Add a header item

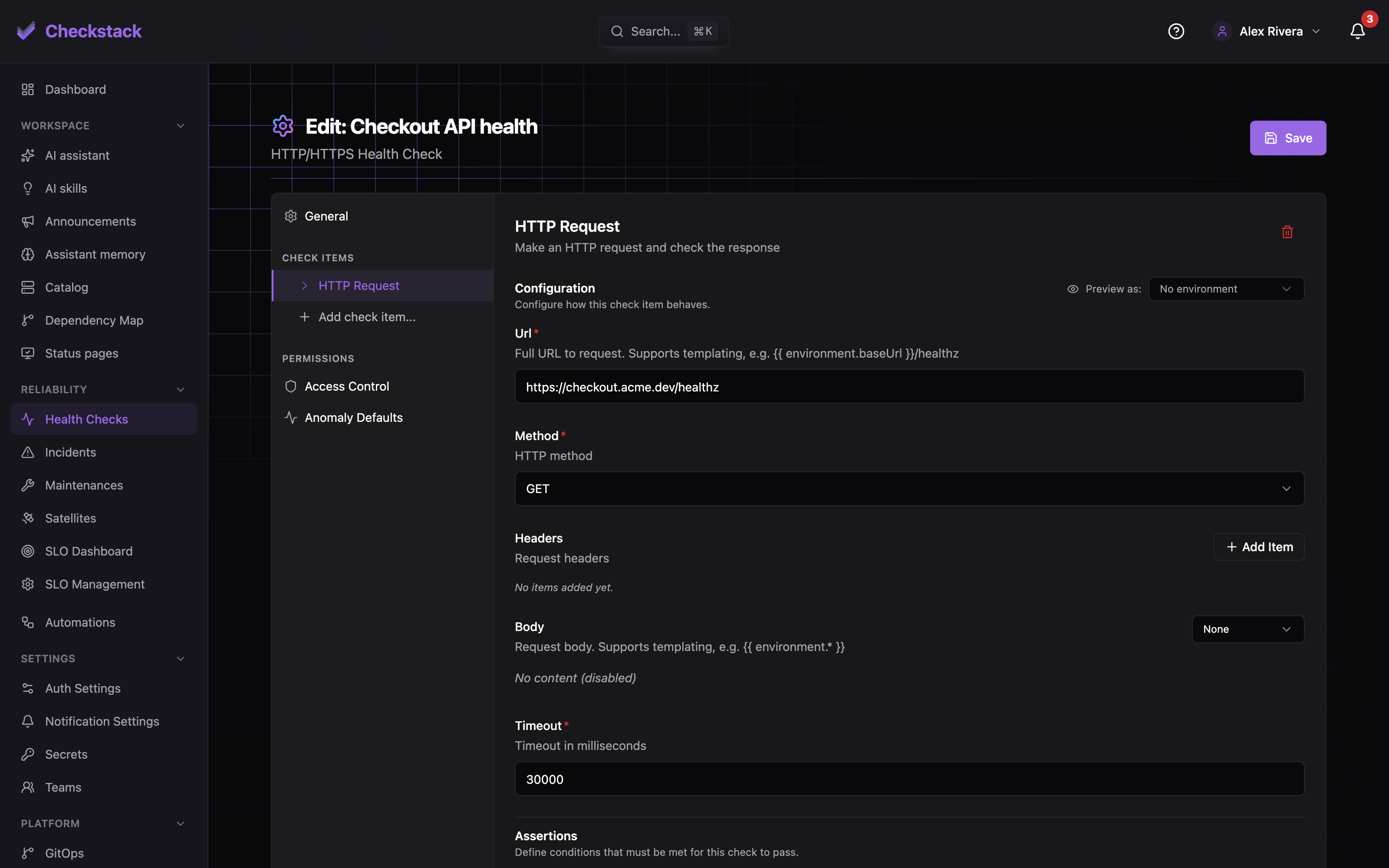[x=1259, y=547]
